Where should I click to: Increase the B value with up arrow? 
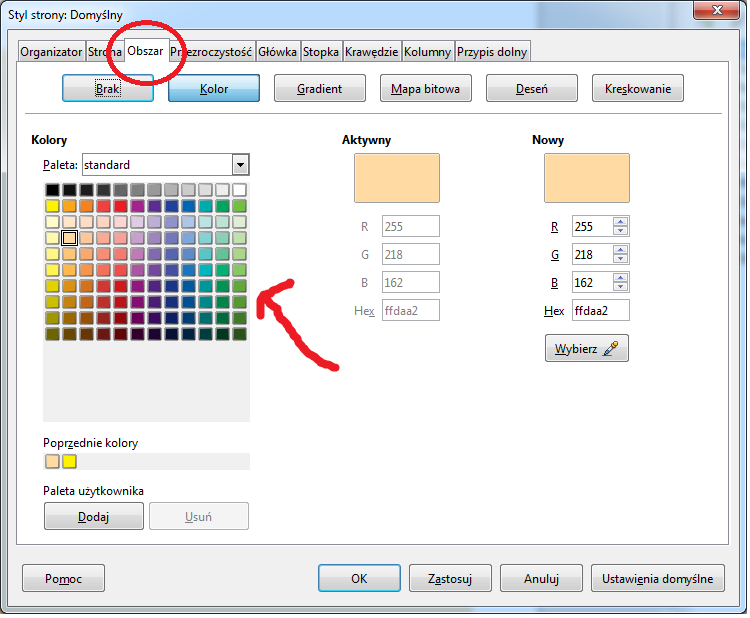tap(620, 278)
